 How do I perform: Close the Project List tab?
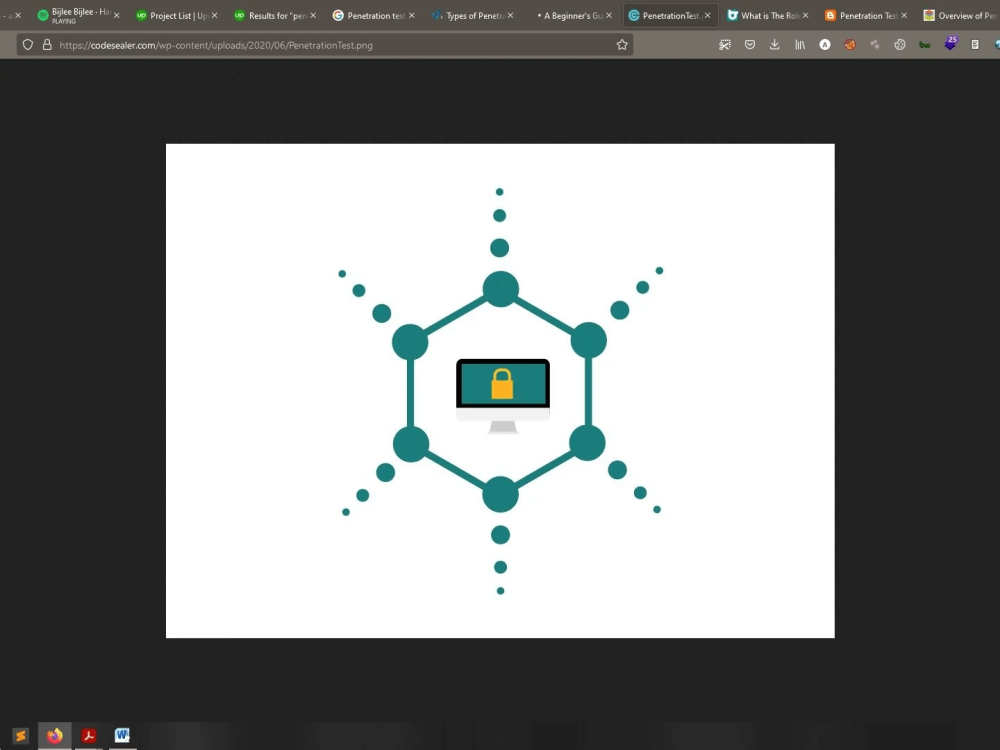coord(214,15)
